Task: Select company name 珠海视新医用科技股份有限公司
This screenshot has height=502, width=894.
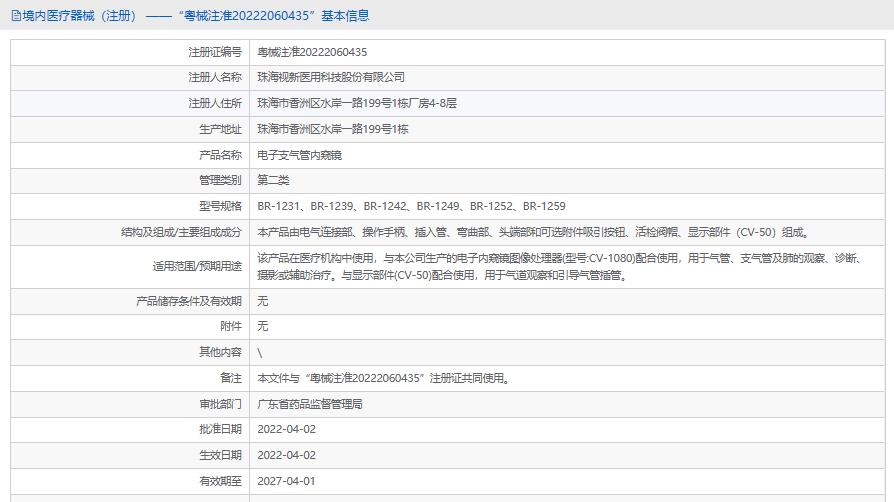Action: coord(331,77)
